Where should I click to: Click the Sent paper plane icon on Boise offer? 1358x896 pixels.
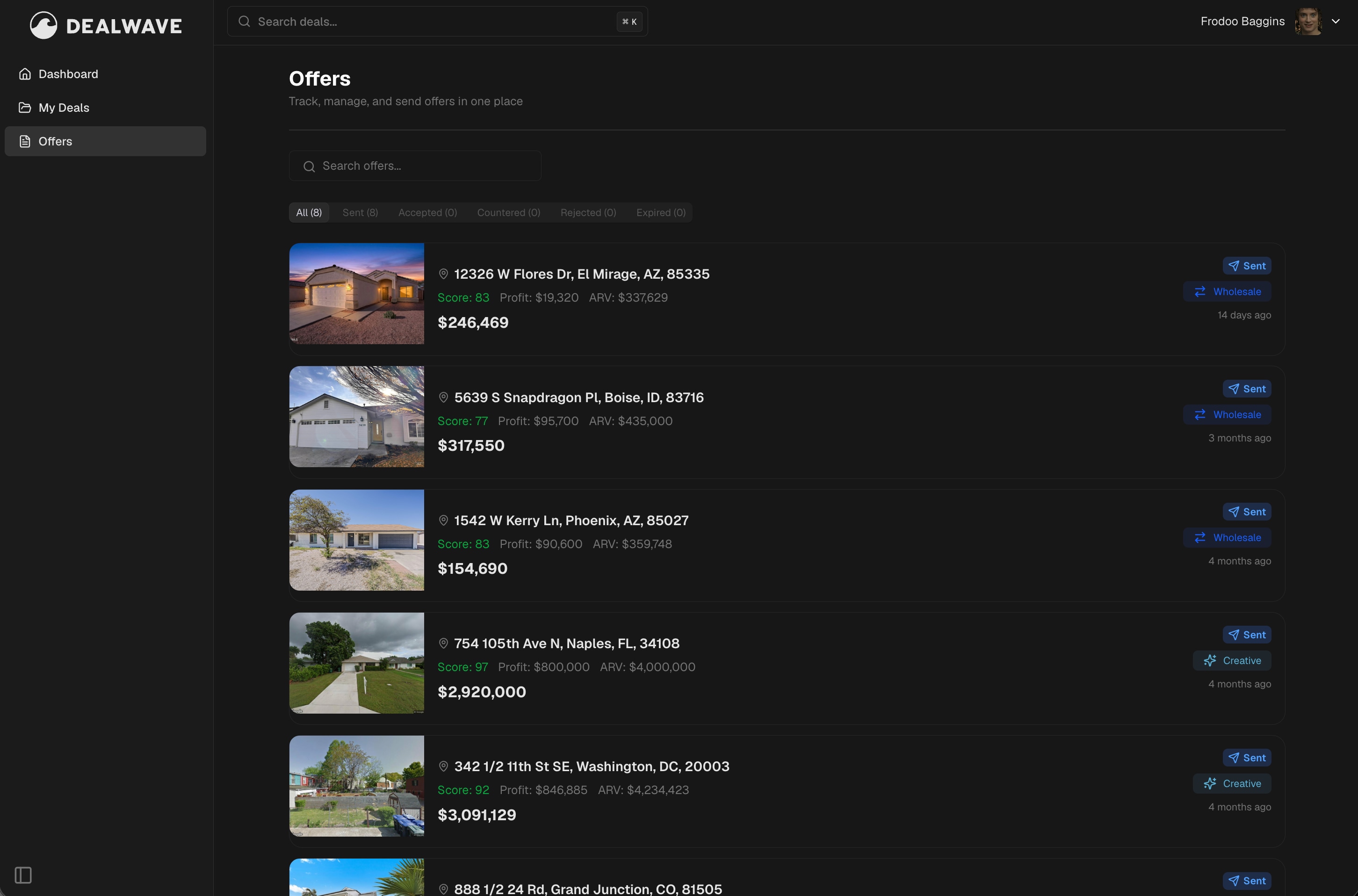pyautogui.click(x=1234, y=389)
